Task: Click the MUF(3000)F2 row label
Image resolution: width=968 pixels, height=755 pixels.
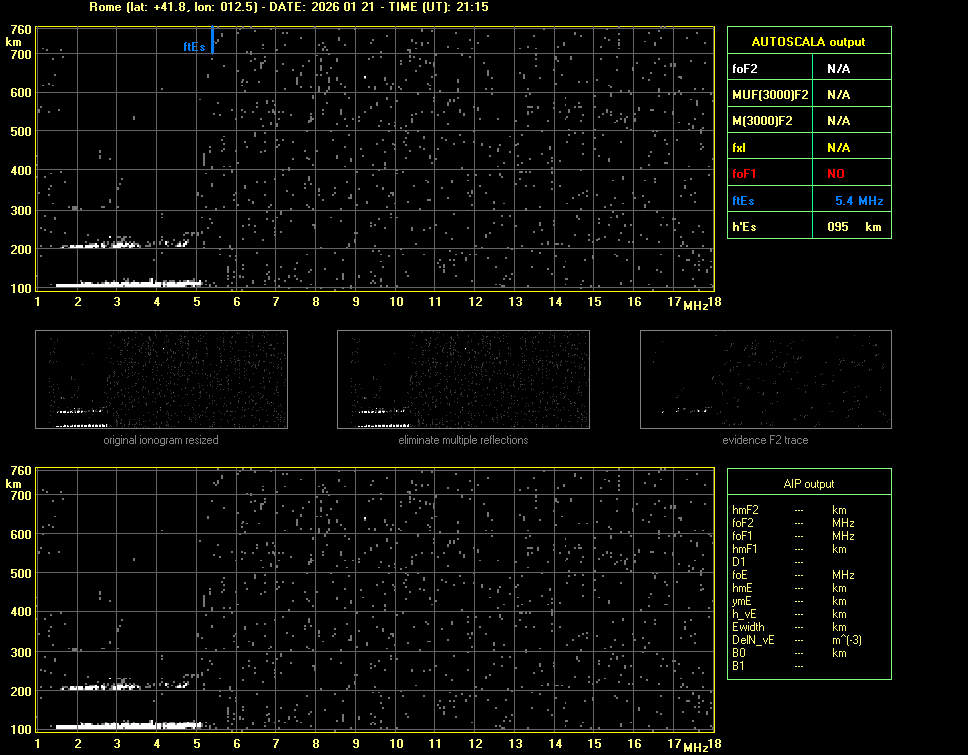Action: click(770, 95)
